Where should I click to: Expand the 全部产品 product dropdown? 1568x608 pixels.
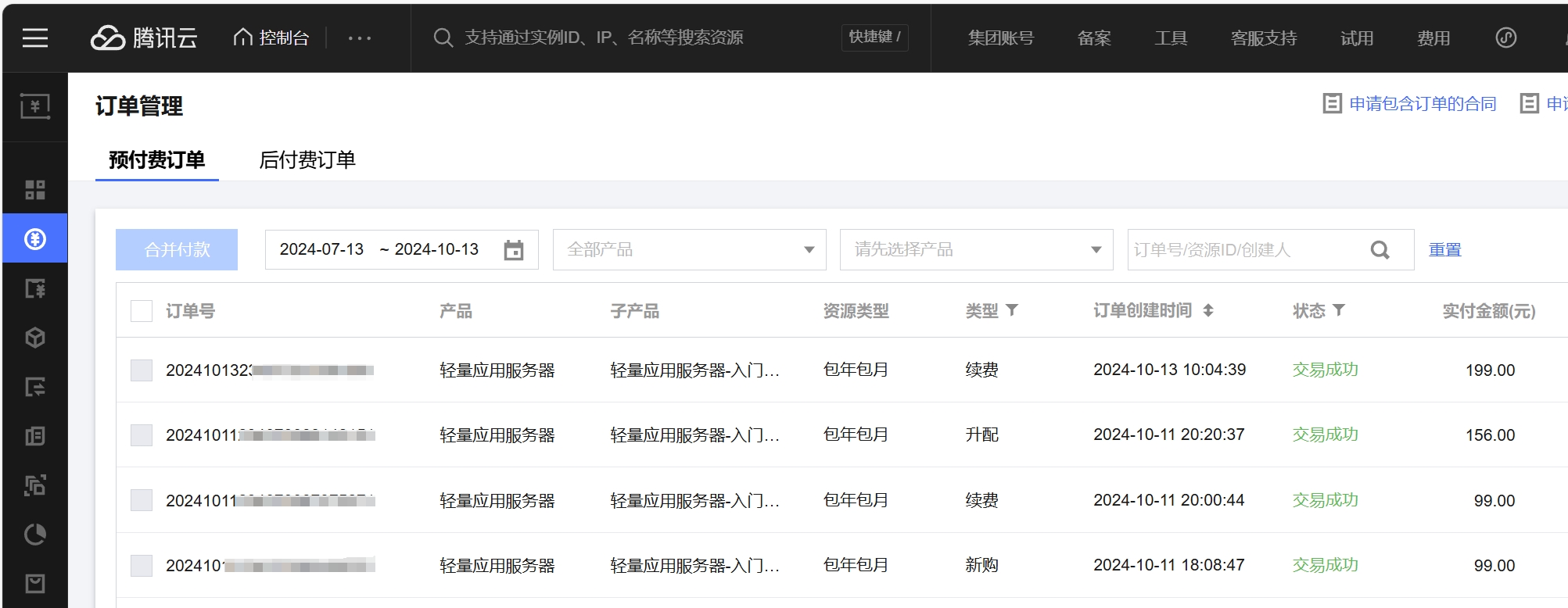(x=689, y=250)
